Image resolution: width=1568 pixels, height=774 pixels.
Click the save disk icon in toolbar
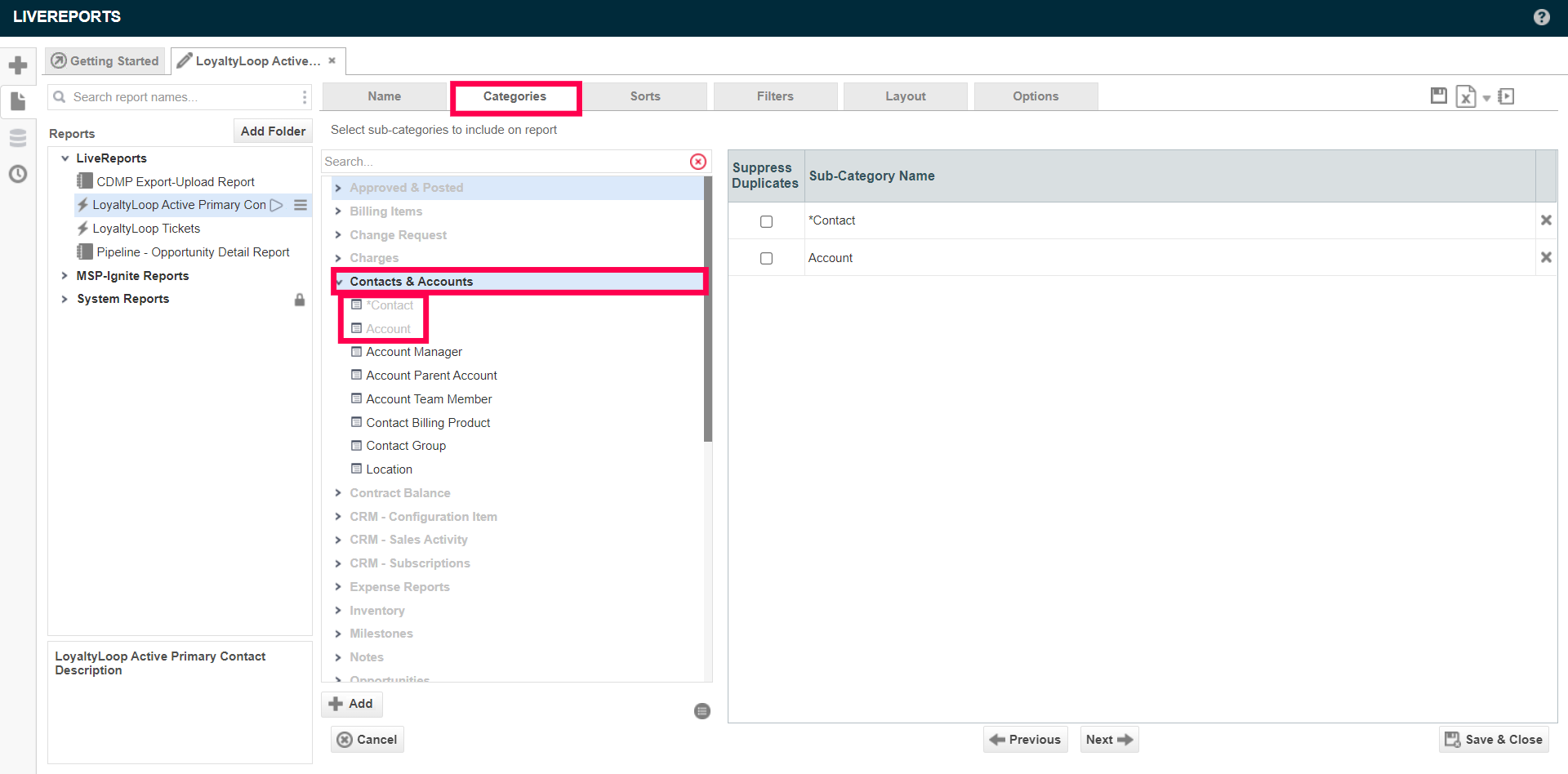point(1439,96)
